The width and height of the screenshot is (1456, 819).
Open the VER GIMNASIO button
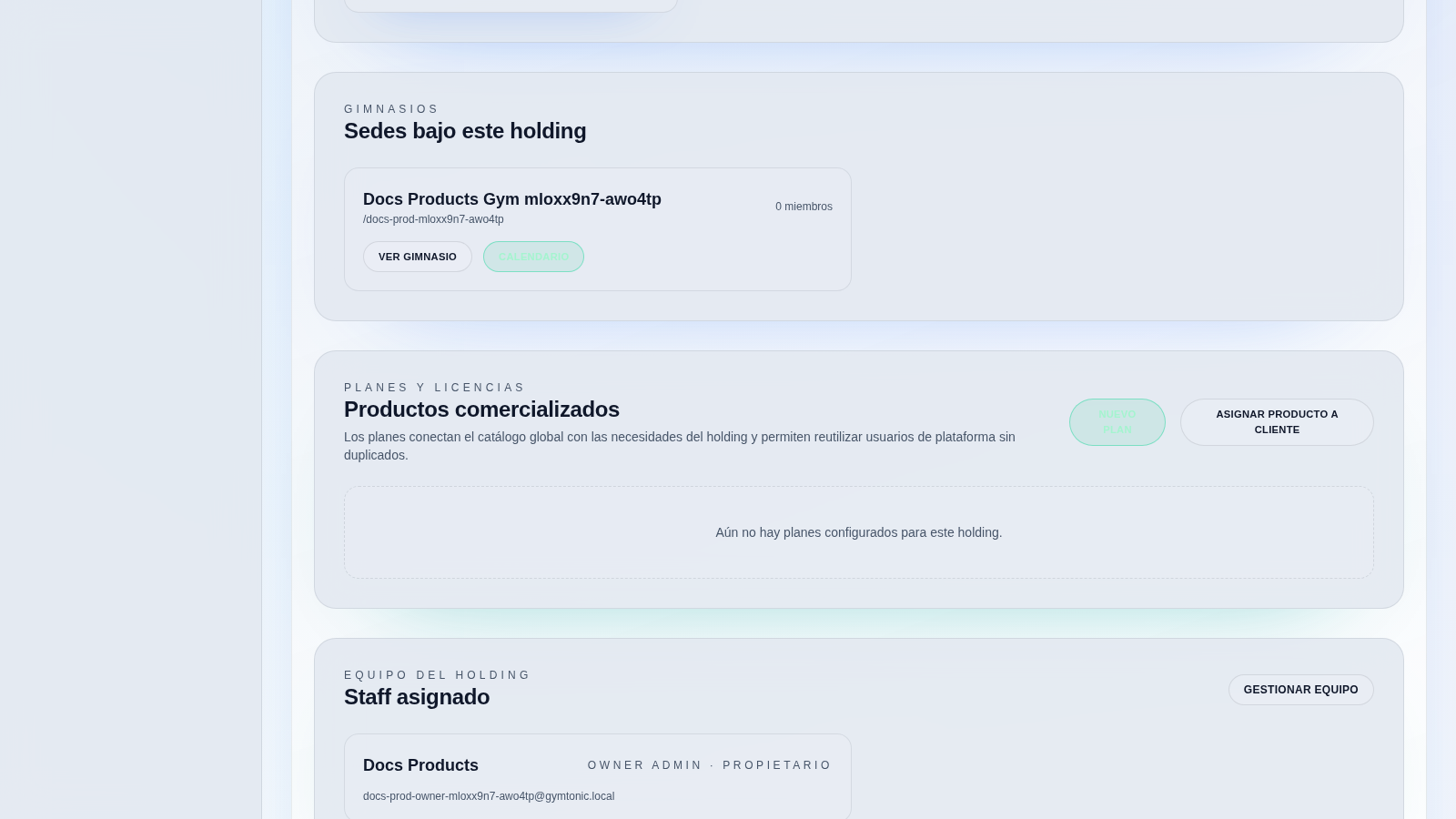(x=418, y=257)
